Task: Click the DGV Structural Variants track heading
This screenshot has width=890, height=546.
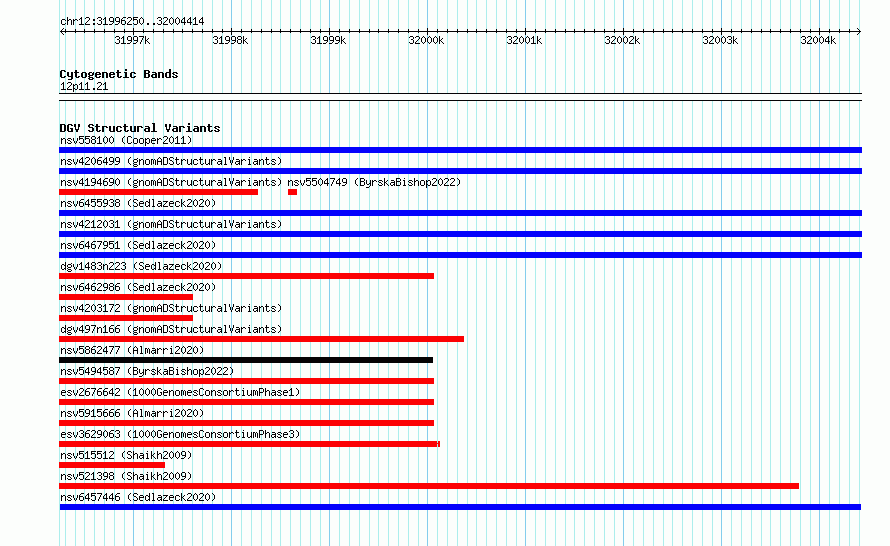Action: 140,128
